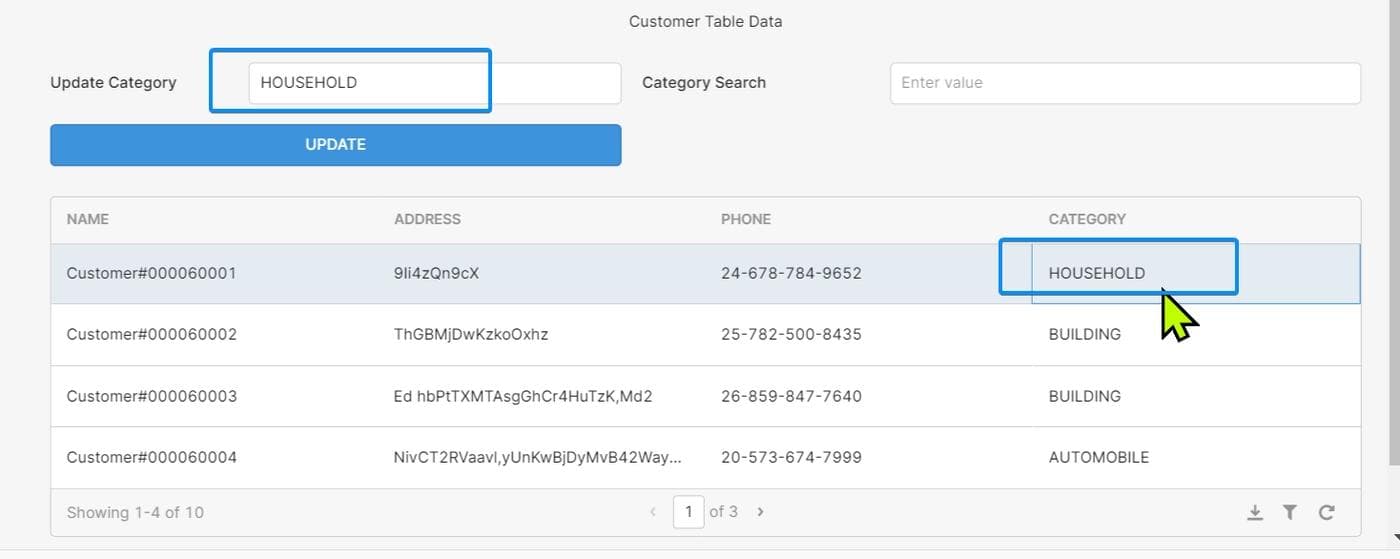The height and width of the screenshot is (559, 1400).
Task: Go to next table page
Action: [760, 512]
